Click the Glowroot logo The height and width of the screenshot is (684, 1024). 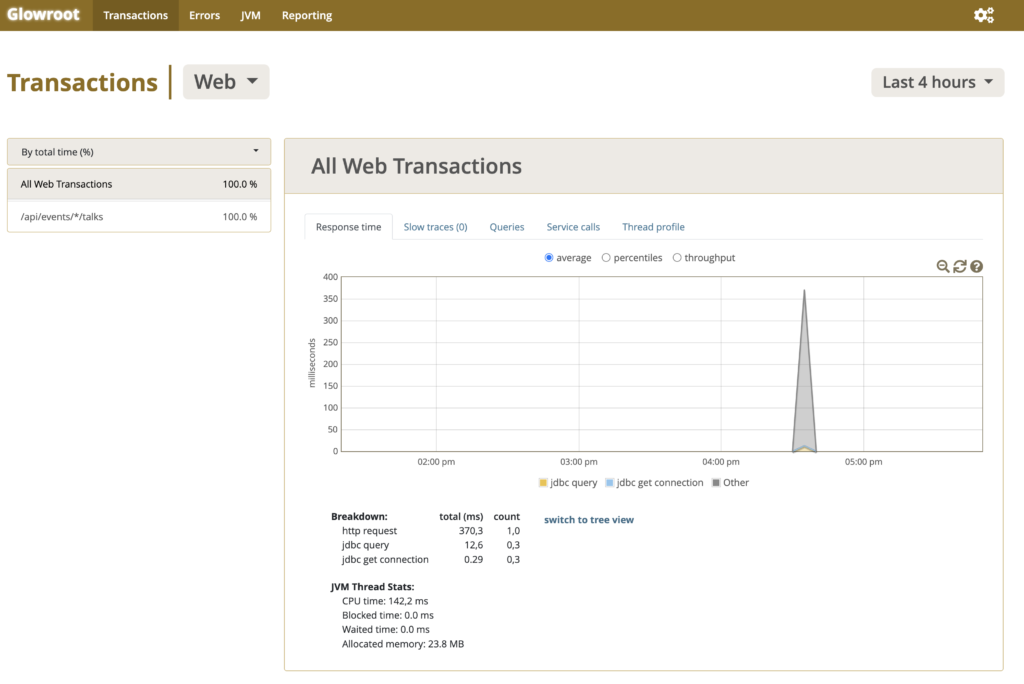pyautogui.click(x=44, y=15)
